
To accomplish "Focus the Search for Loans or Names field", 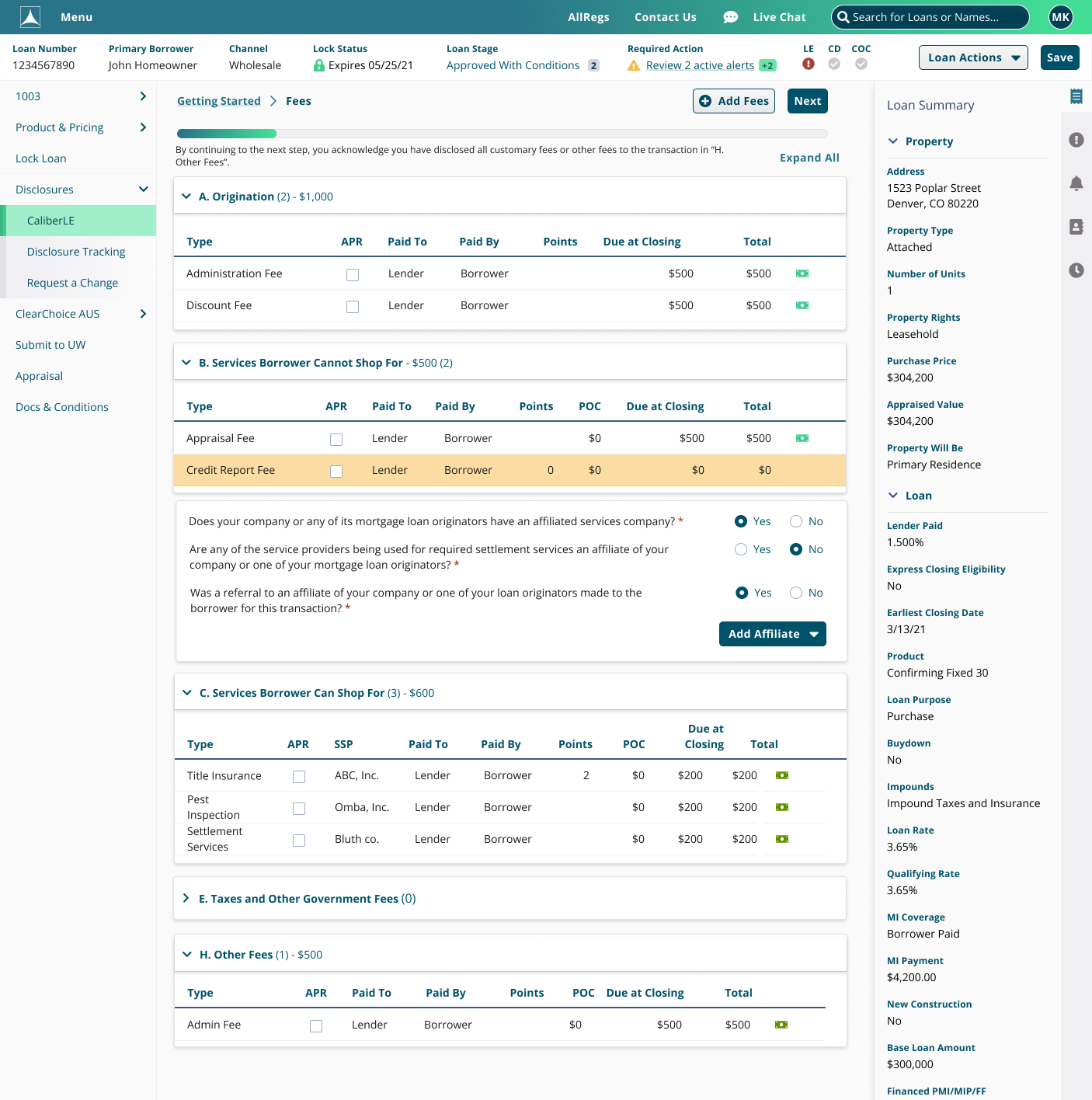I will (936, 17).
